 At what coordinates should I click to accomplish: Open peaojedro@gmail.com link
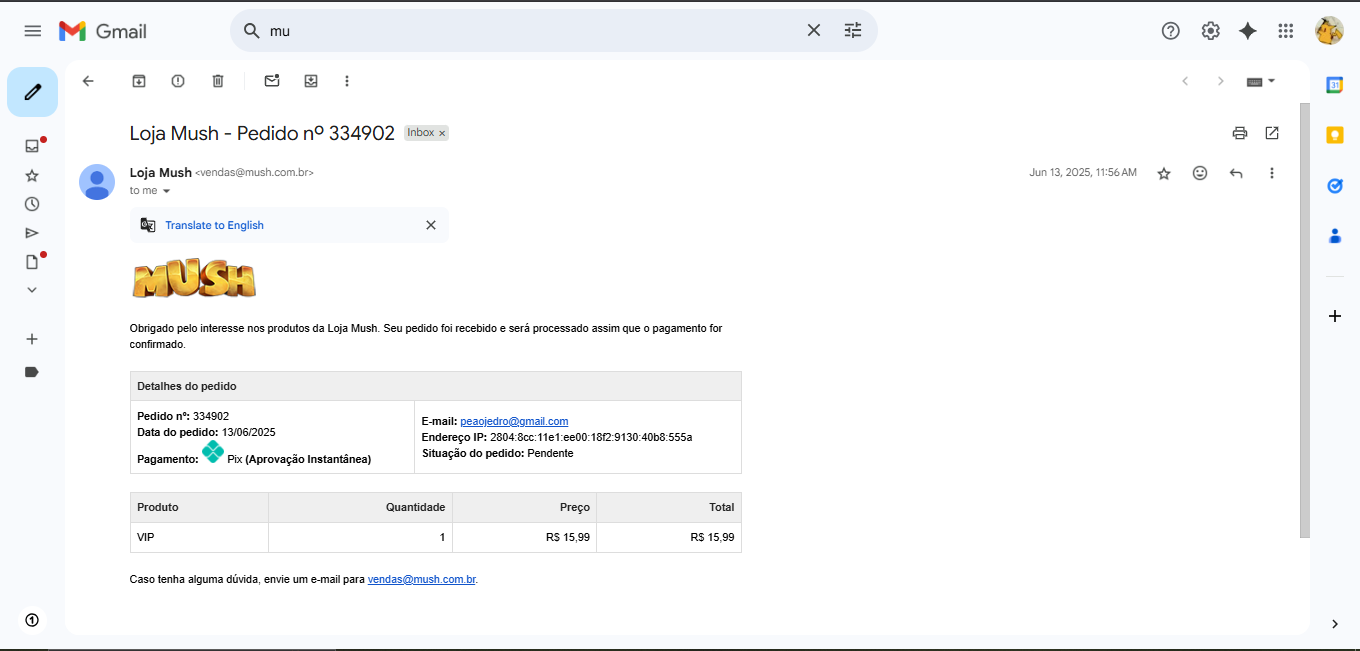click(x=514, y=421)
